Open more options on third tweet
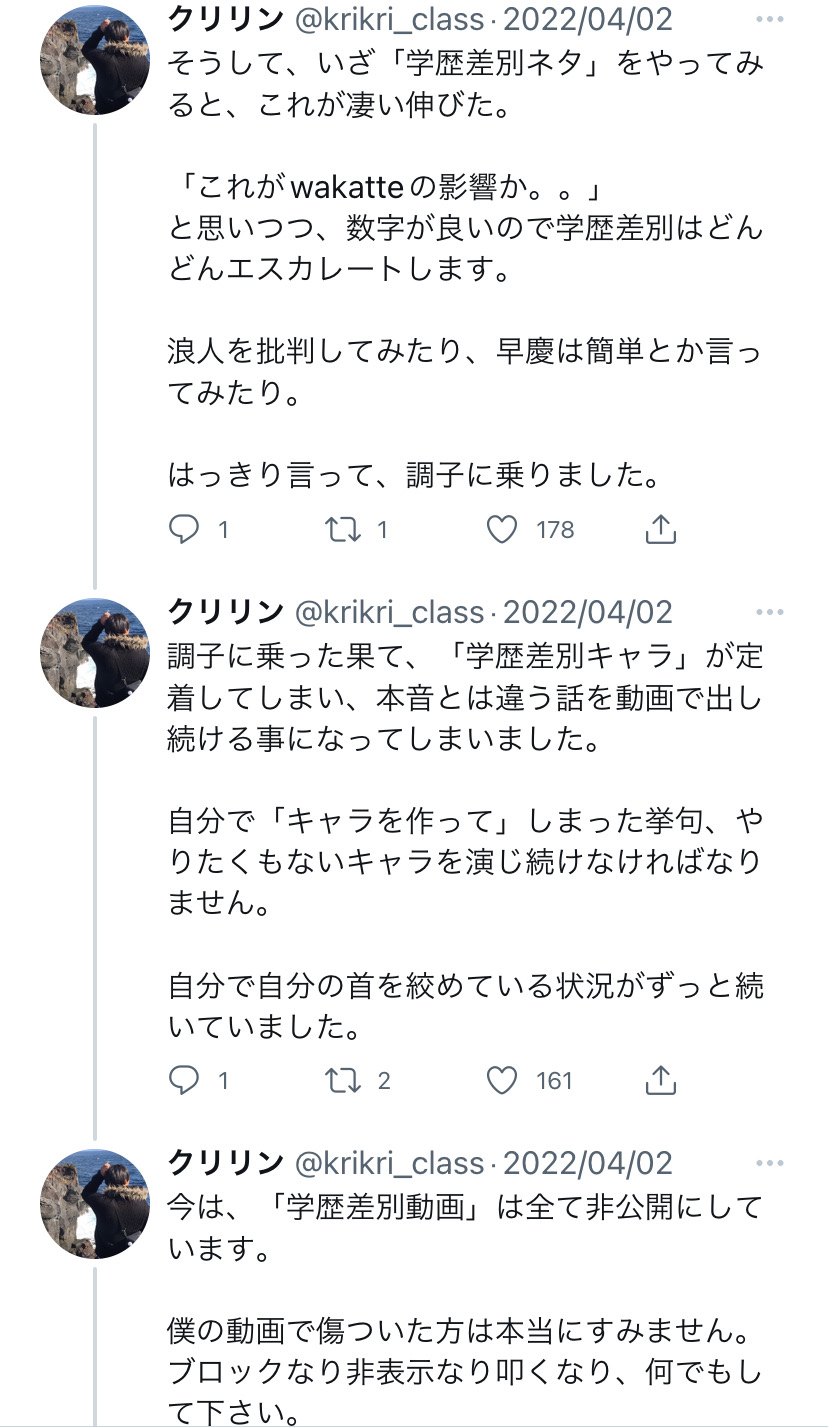Image resolution: width=828 pixels, height=1427 pixels. pyautogui.click(x=770, y=1163)
